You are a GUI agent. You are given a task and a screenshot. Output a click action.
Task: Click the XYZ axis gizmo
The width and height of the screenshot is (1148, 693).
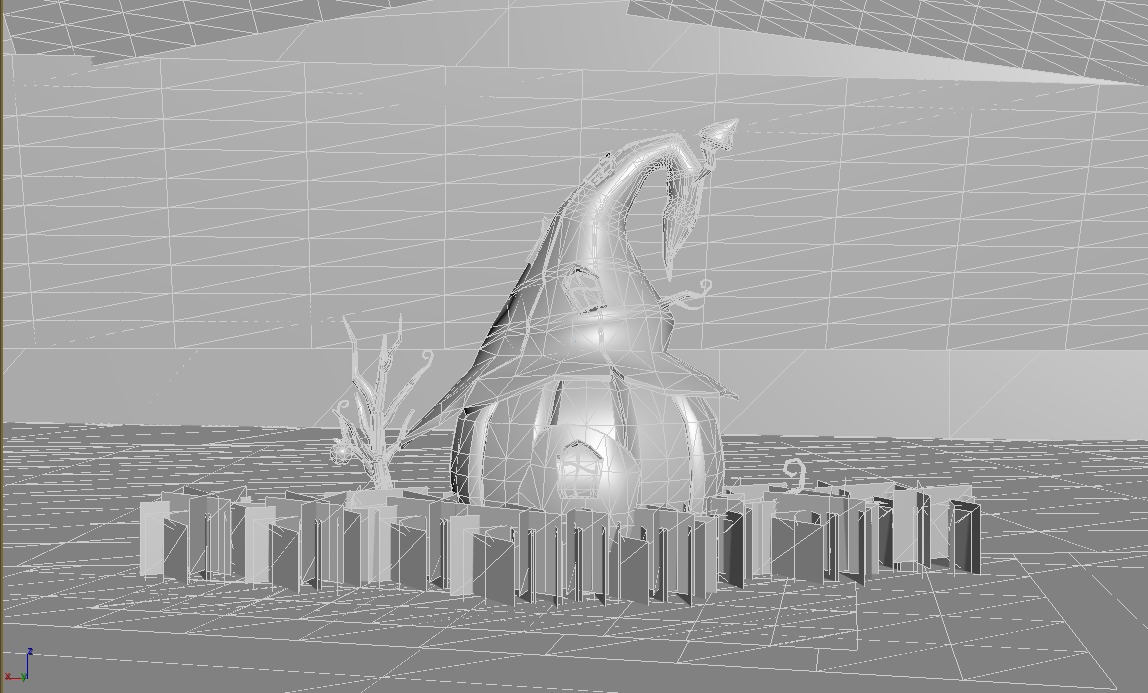coord(18,666)
